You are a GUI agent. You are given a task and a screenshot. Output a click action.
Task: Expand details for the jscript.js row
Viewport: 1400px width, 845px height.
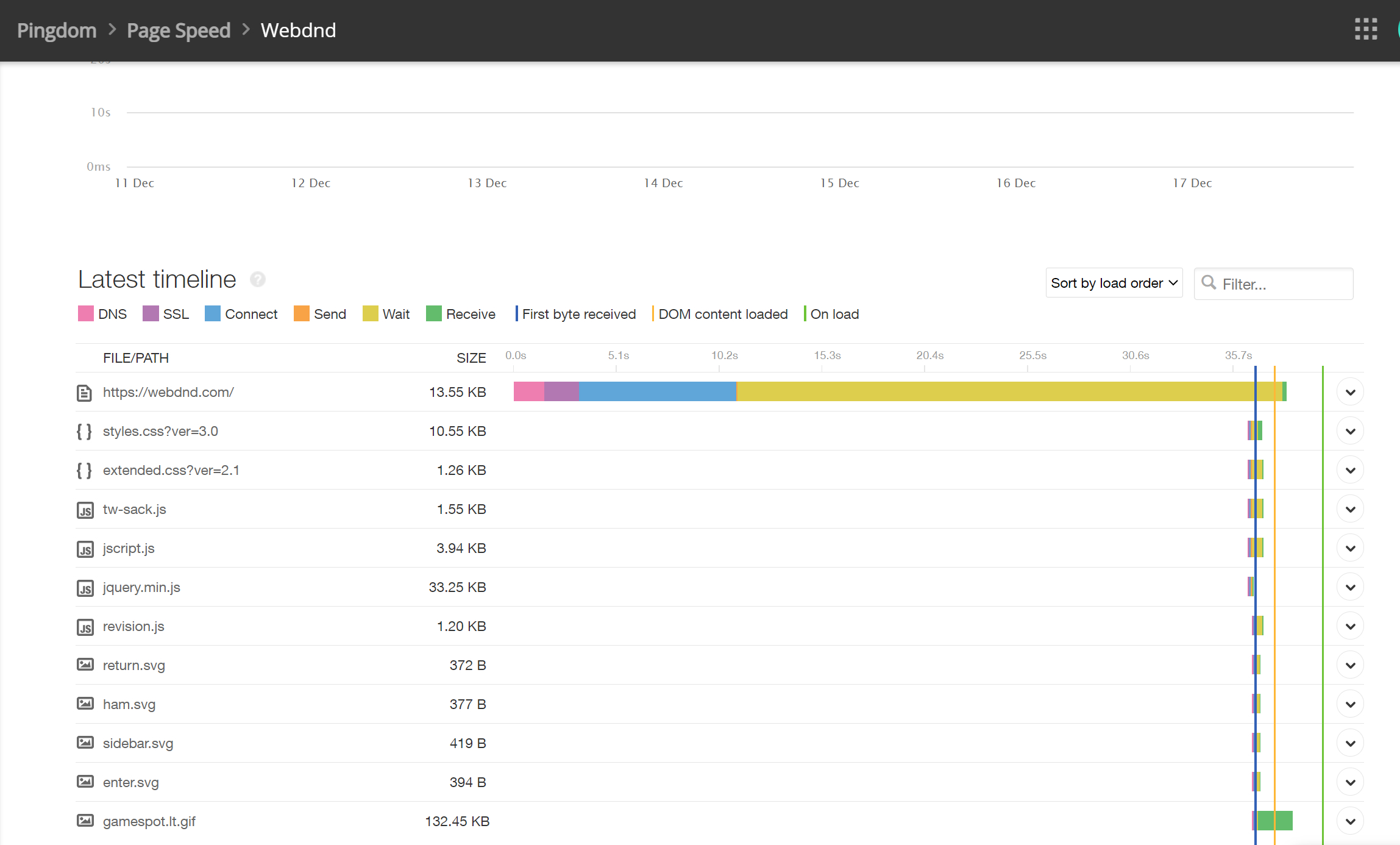point(1350,548)
